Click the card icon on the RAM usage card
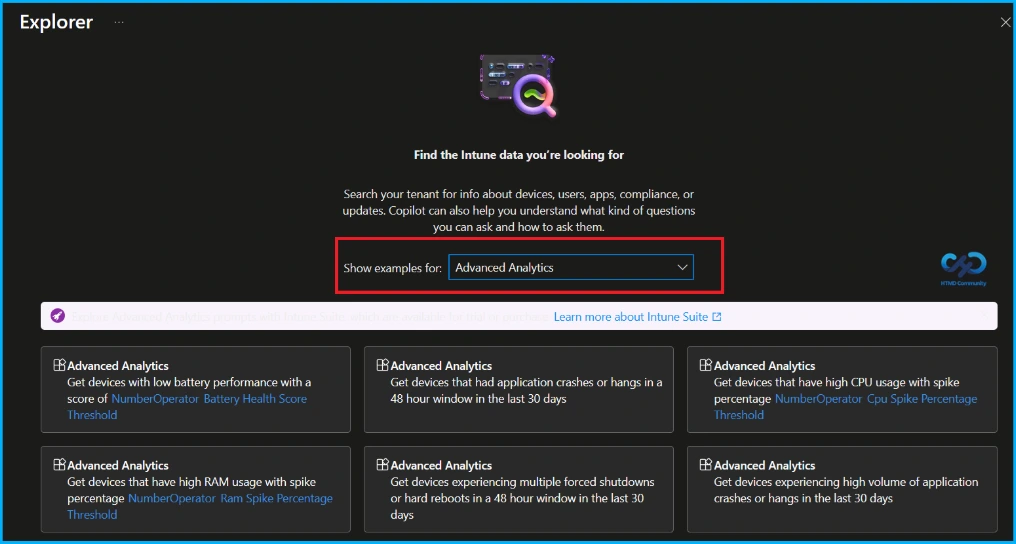 click(59, 464)
